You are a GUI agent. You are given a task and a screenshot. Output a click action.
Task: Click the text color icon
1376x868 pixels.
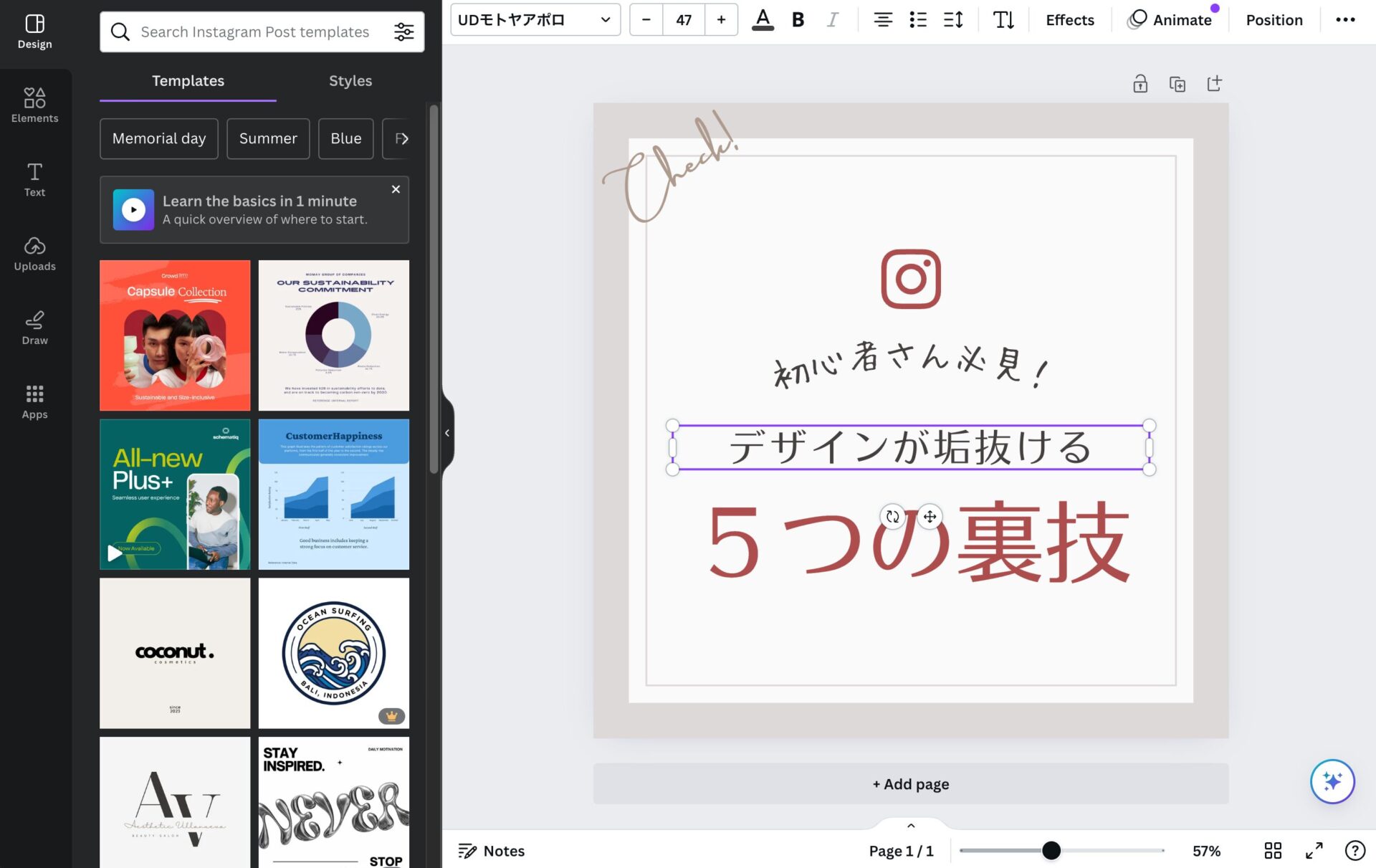tap(763, 20)
